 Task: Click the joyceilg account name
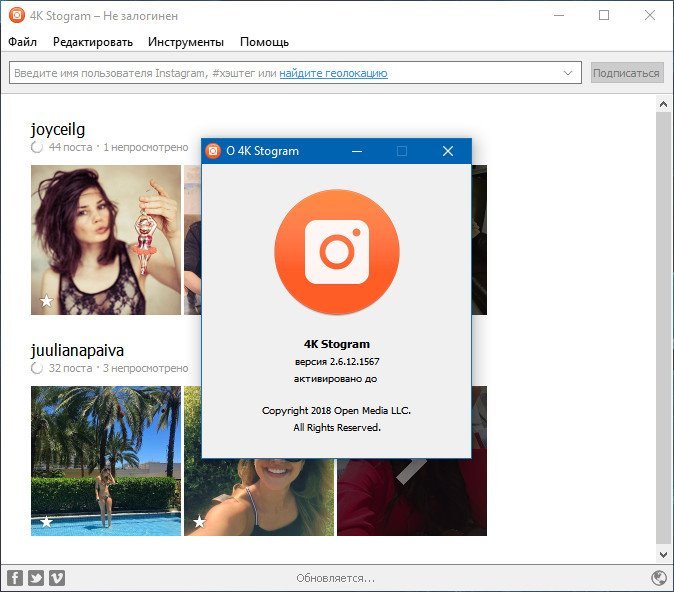[58, 129]
